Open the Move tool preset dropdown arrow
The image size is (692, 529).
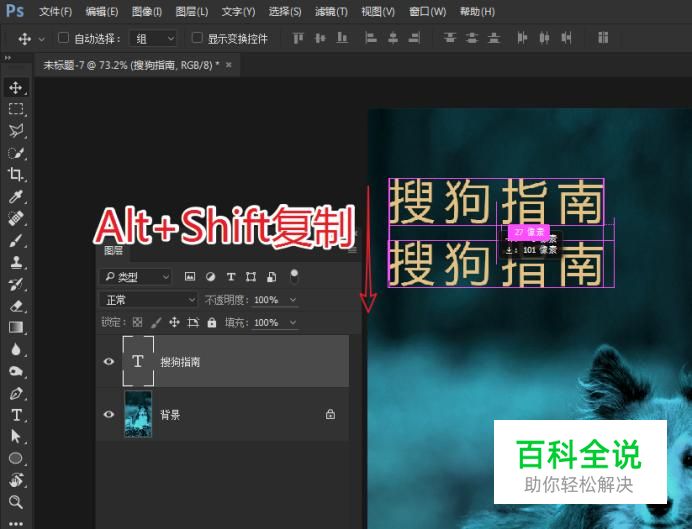click(x=41, y=39)
